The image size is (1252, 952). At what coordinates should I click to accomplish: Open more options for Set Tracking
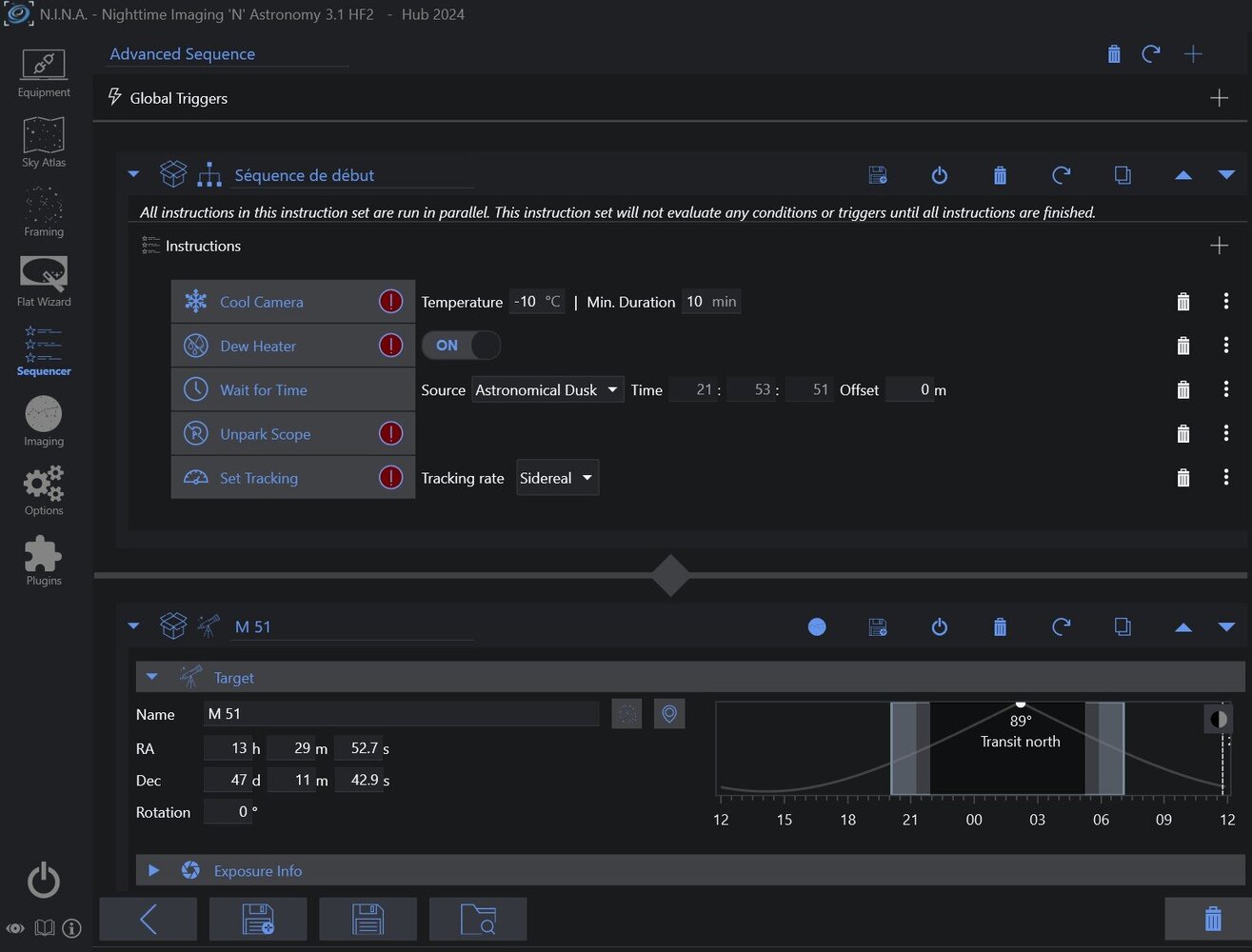(x=1226, y=477)
